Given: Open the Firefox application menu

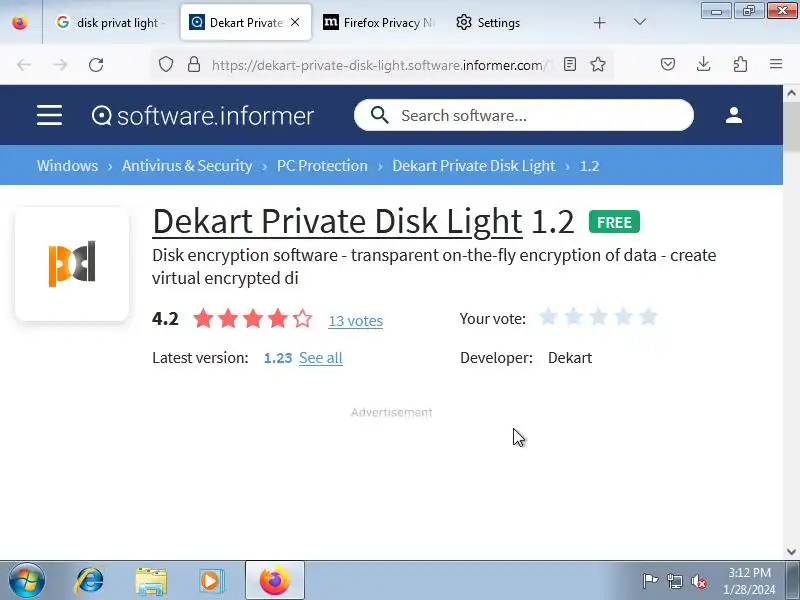Looking at the screenshot, I should coord(776,64).
